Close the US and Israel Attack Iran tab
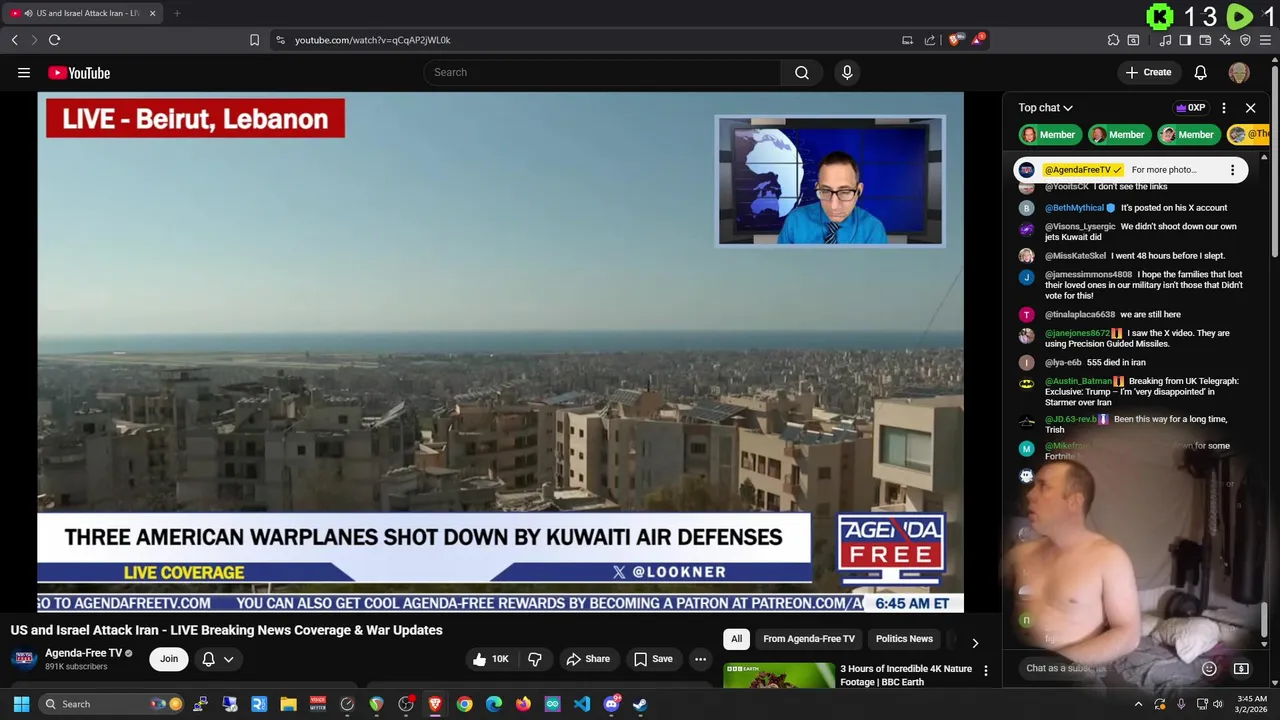Screen dimensions: 1280x720 [x=152, y=13]
